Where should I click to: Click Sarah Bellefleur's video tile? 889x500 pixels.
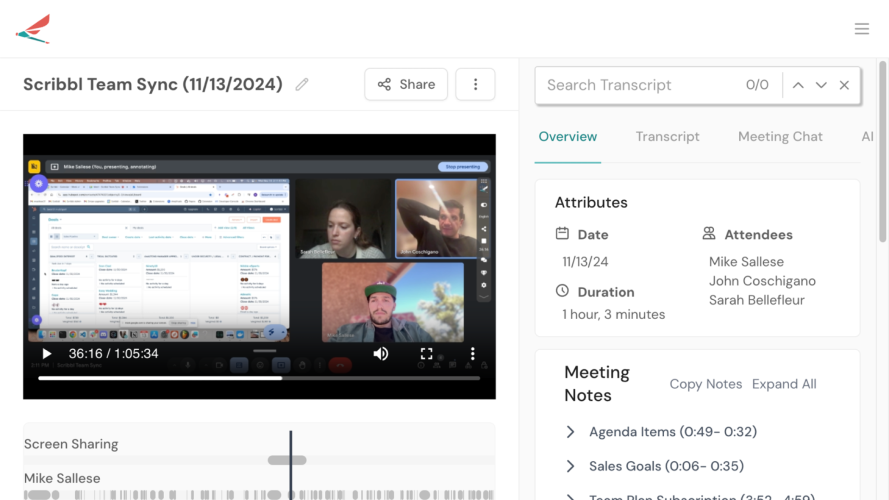344,219
